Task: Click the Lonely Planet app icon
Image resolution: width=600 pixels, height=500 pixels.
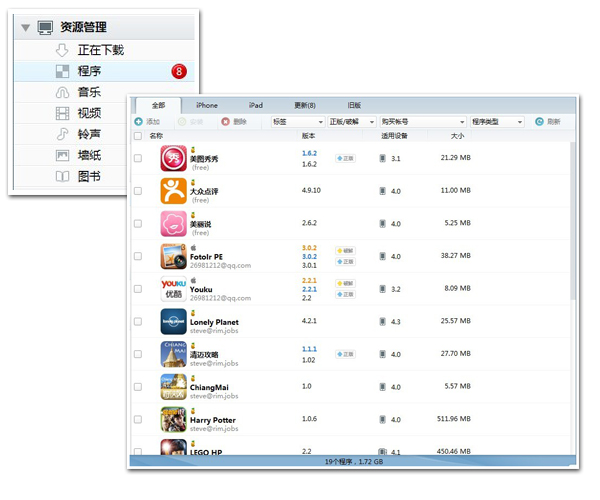Action: tap(174, 321)
